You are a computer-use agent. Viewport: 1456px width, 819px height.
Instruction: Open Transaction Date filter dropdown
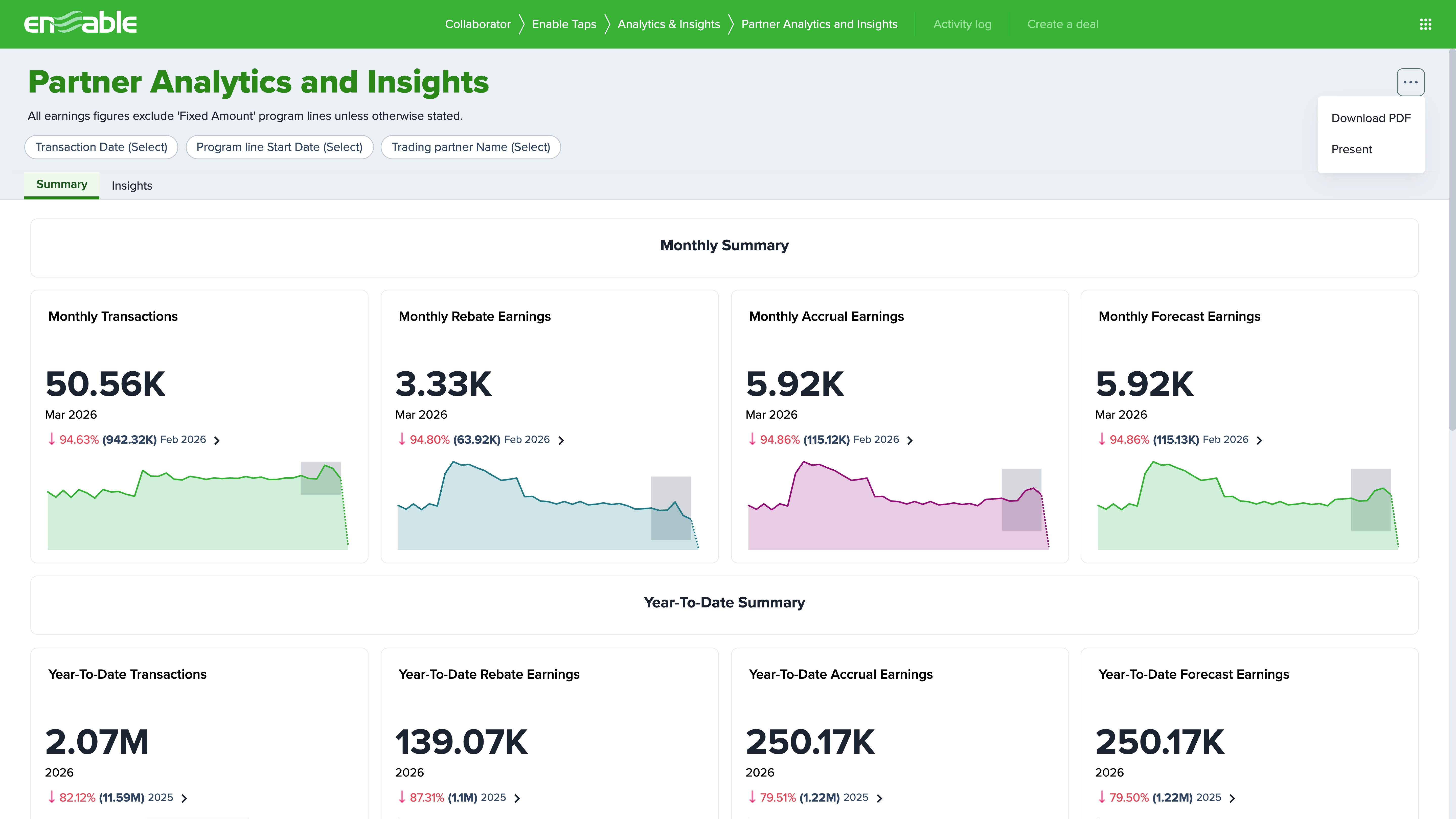click(x=101, y=147)
